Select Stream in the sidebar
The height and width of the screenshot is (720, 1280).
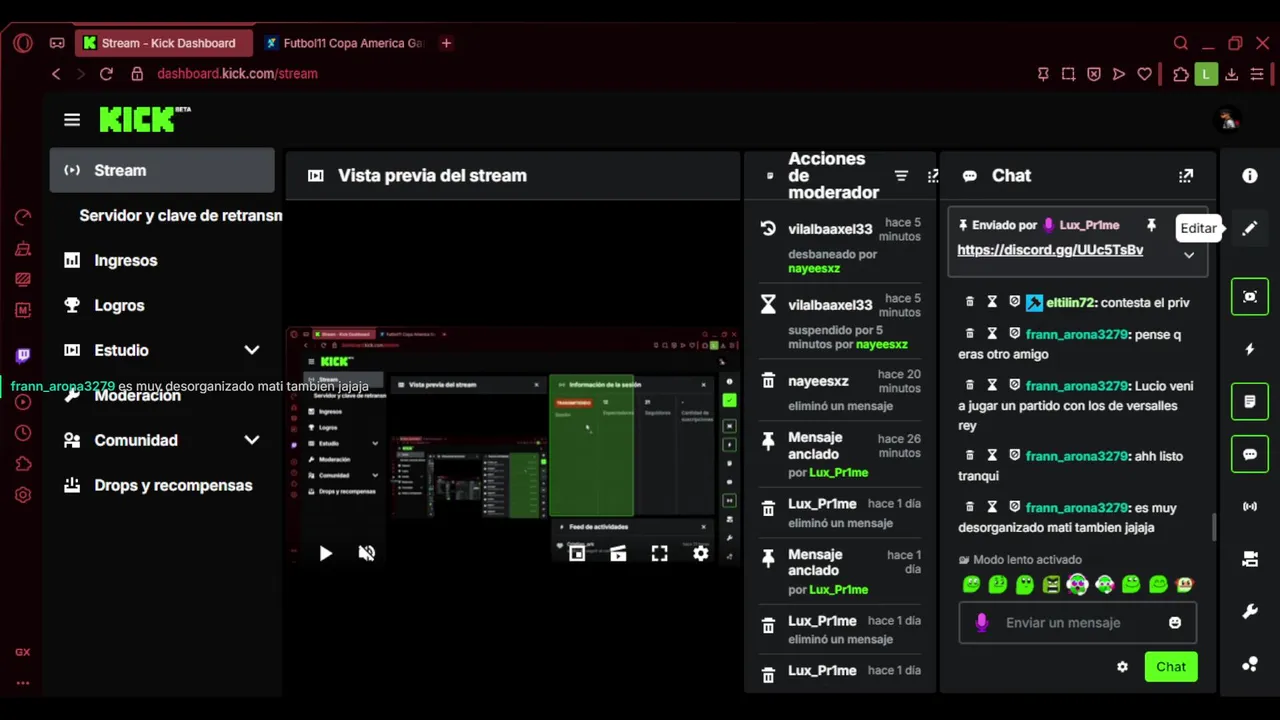(162, 170)
